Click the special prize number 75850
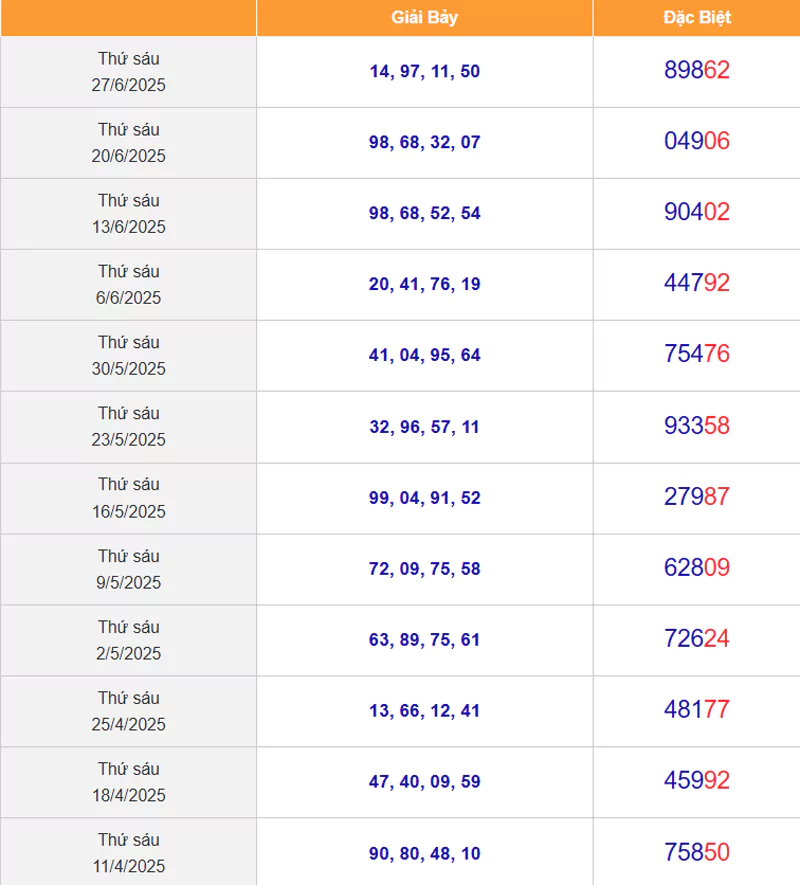Screen dimensions: 800x885 pyautogui.click(x=697, y=852)
